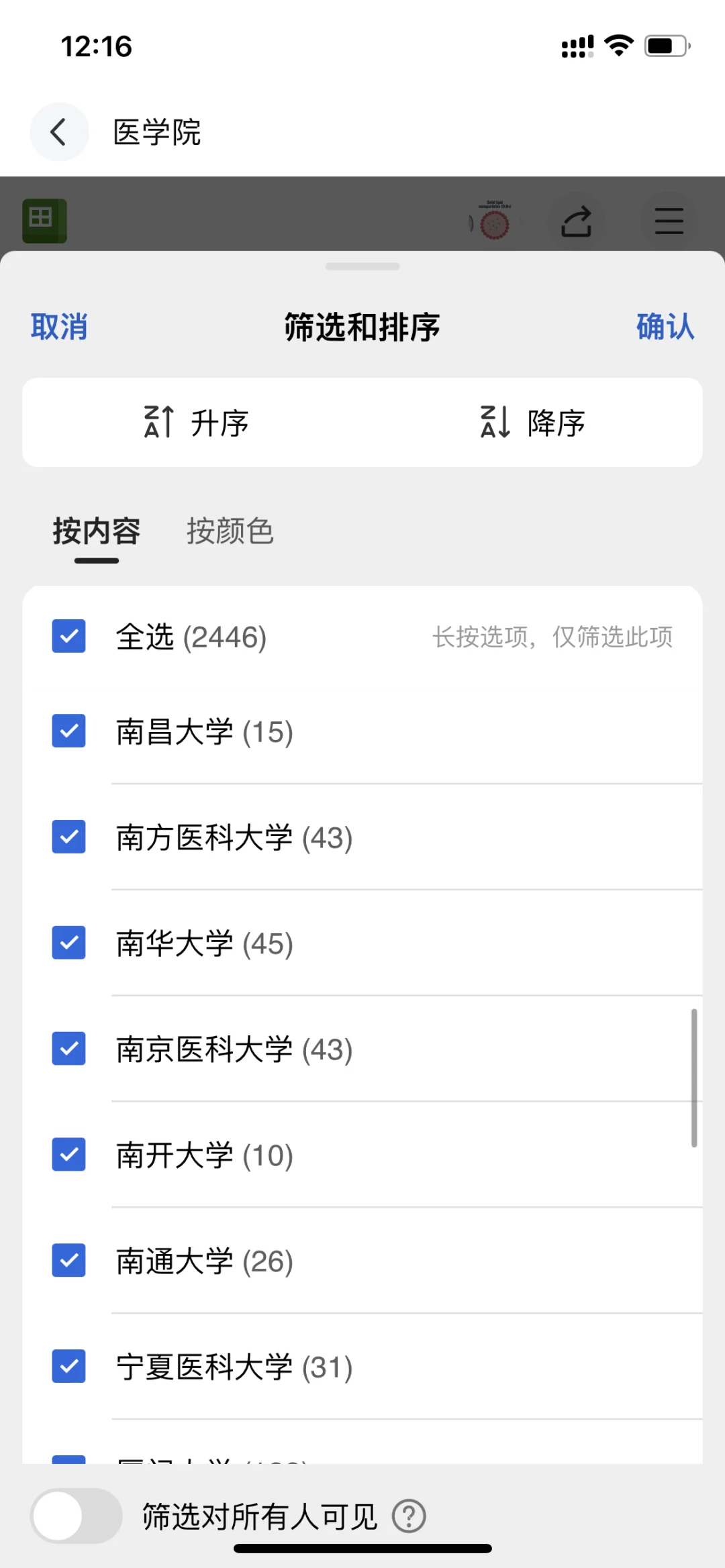
Task: Tap the share arrow icon
Action: [576, 221]
